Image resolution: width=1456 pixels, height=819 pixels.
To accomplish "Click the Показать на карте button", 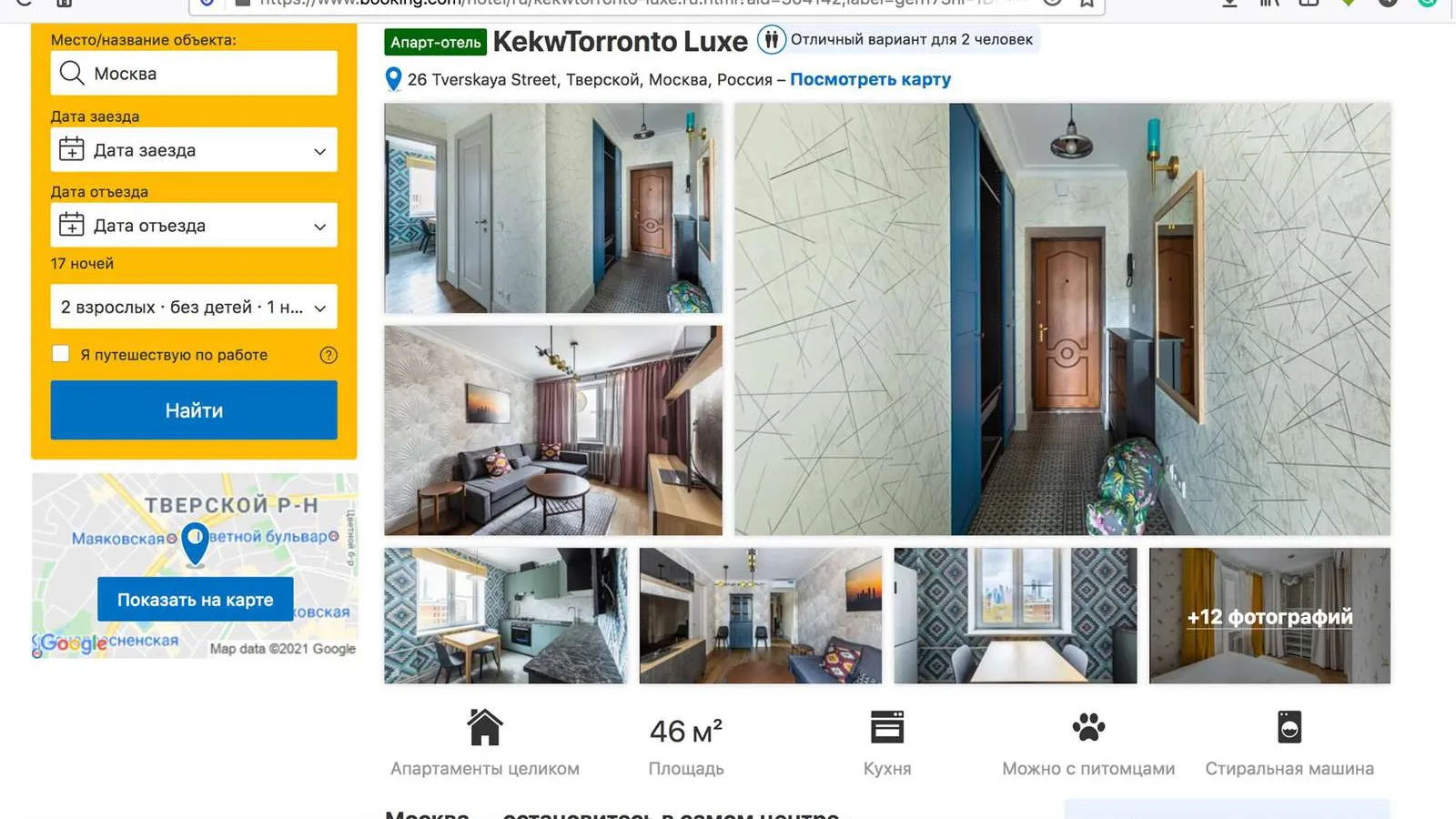I will click(x=196, y=600).
